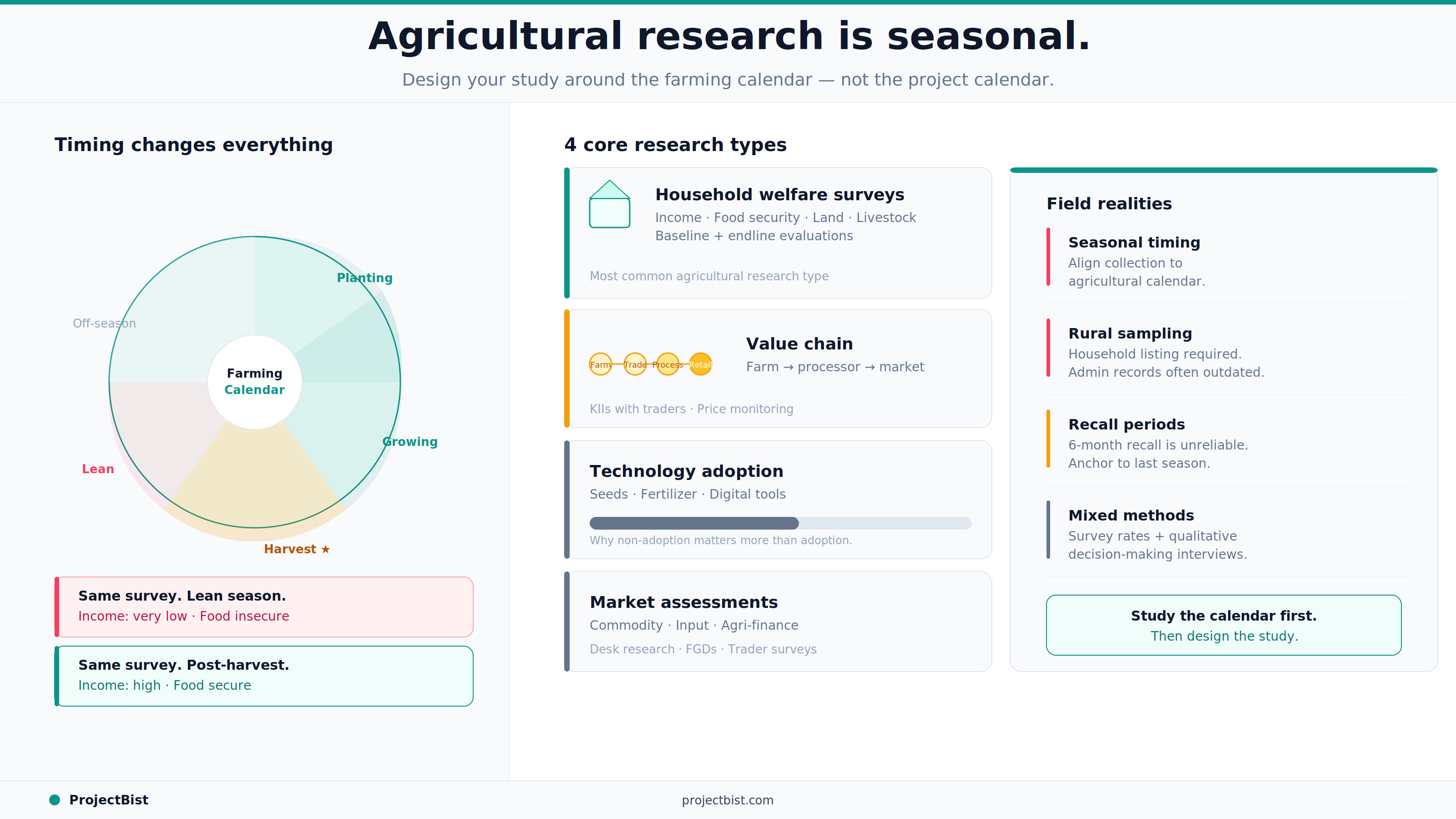
Task: Click the Planting segment label
Action: click(x=364, y=278)
